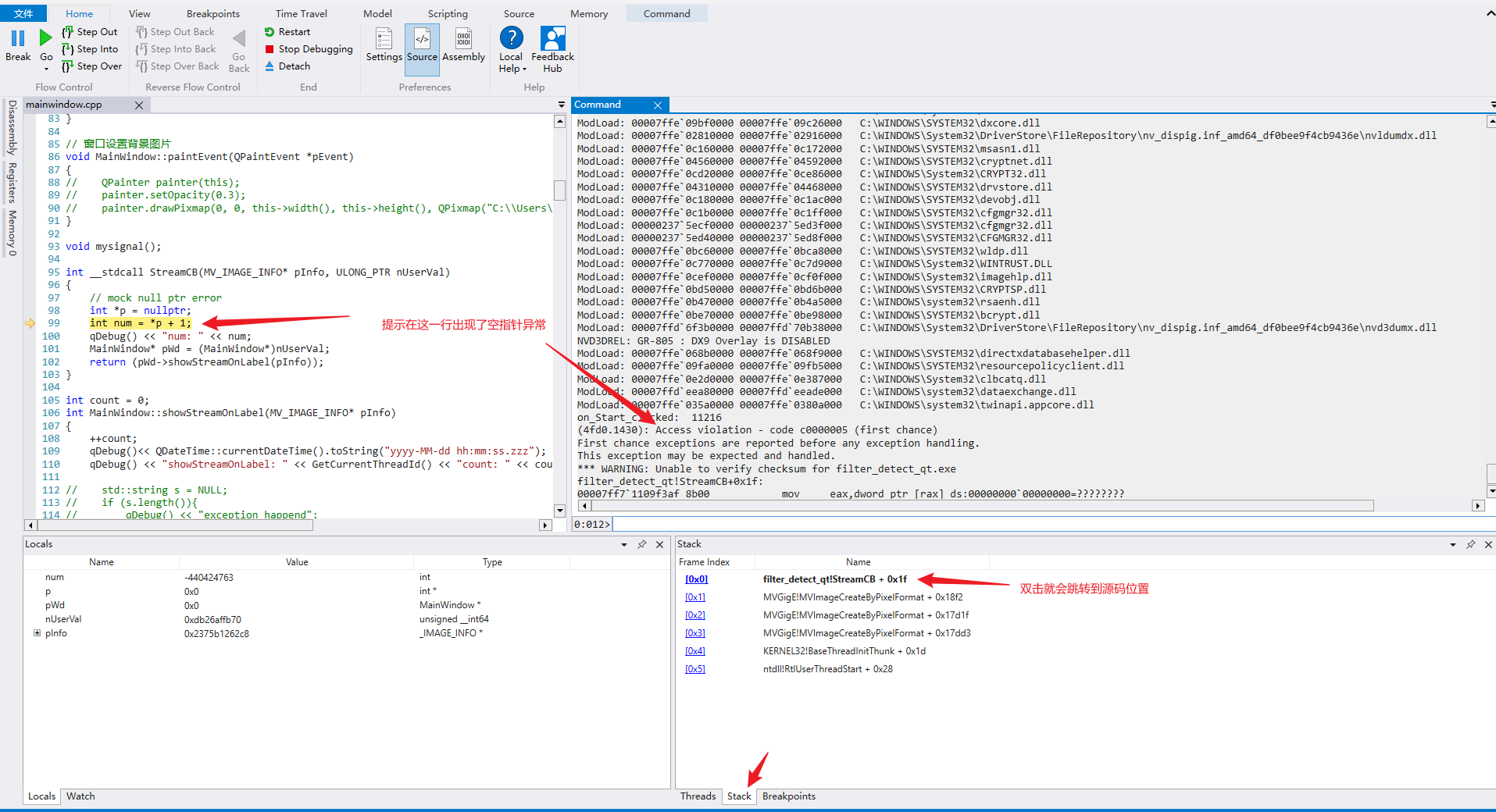Image resolution: width=1496 pixels, height=812 pixels.
Task: Open the bottom Breakpoints tab
Action: tap(788, 796)
